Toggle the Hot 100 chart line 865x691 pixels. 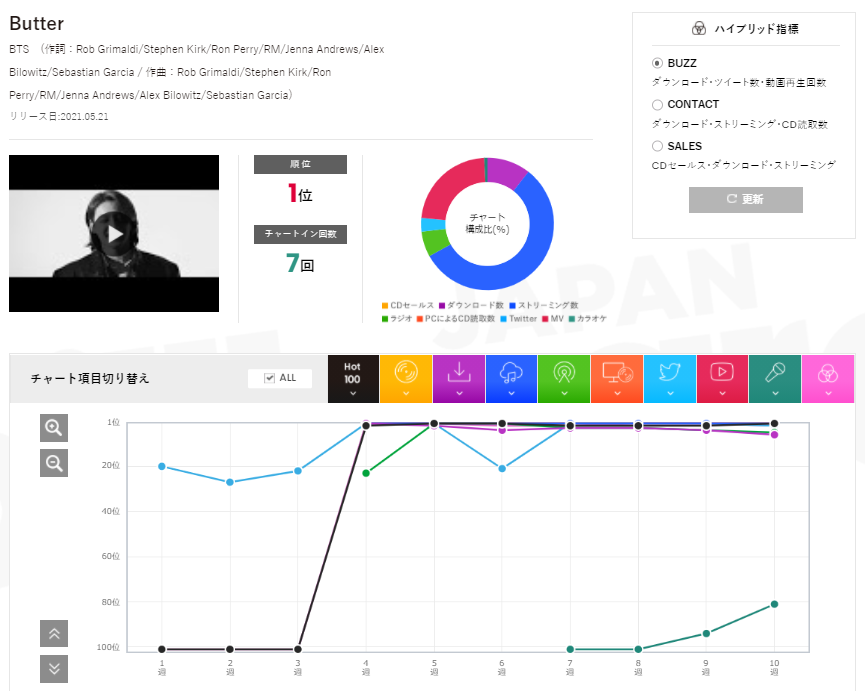pos(353,379)
